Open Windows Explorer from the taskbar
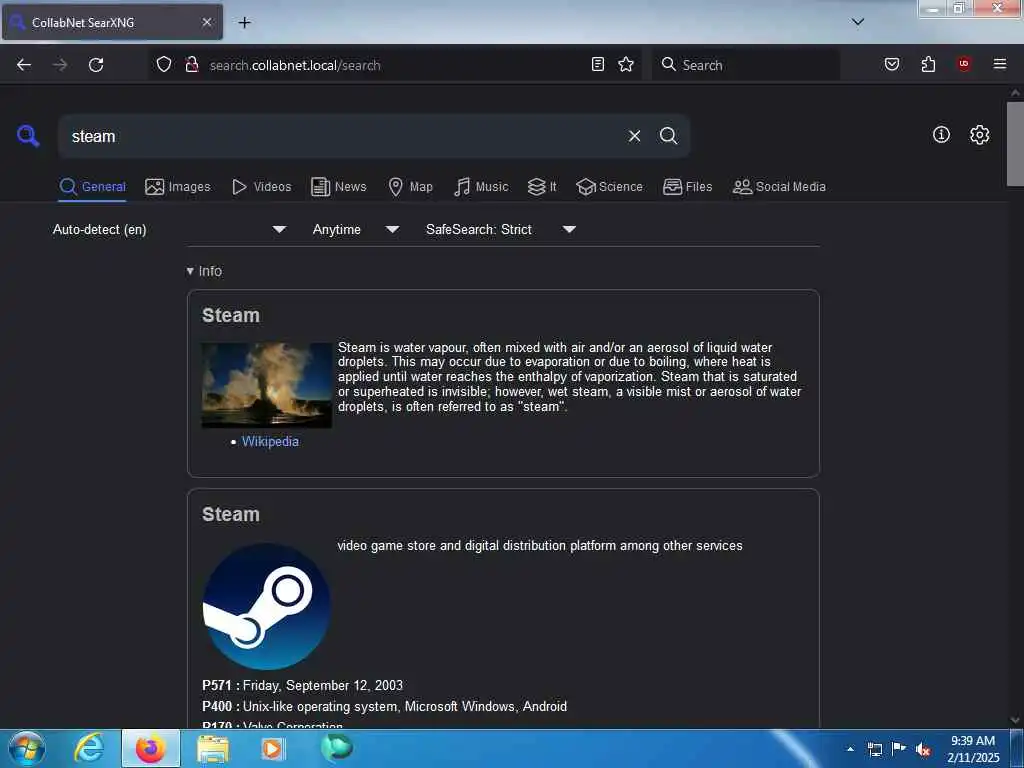 [213, 748]
